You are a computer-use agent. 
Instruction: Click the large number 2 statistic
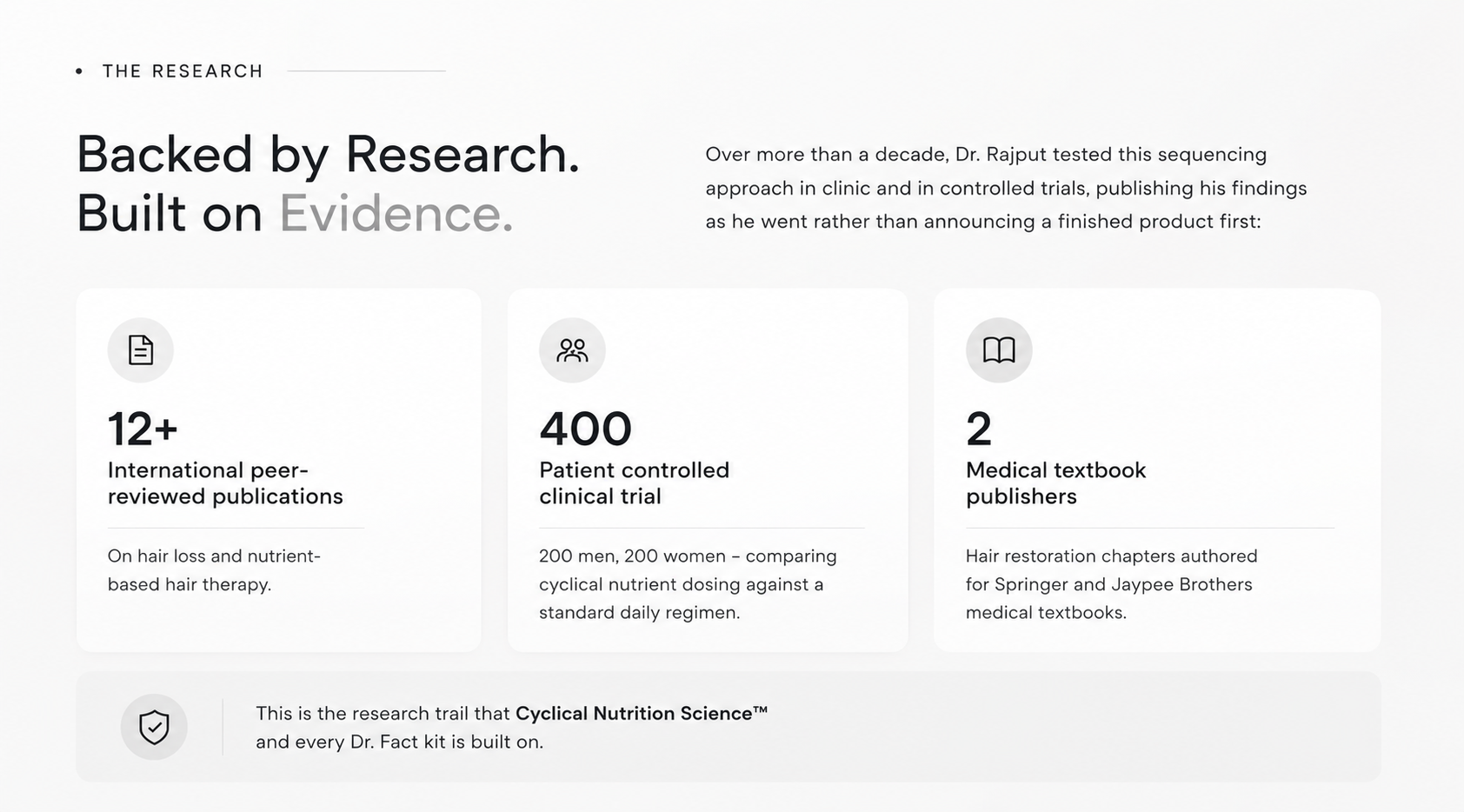pyautogui.click(x=979, y=429)
